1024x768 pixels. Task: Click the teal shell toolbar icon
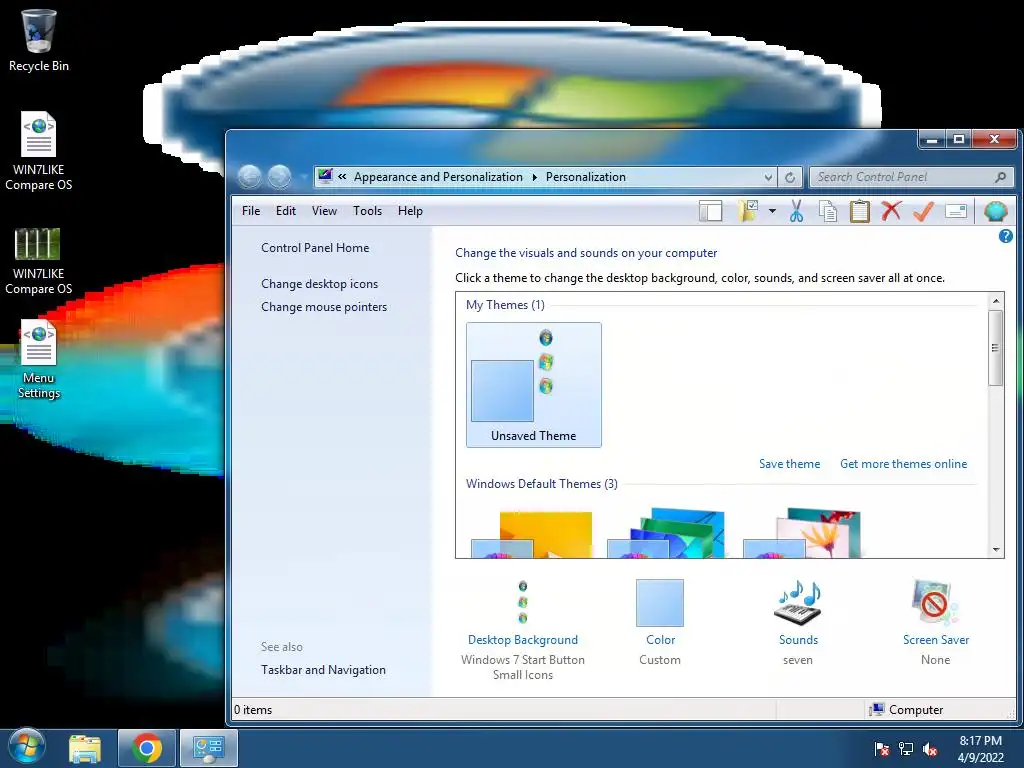pos(995,211)
